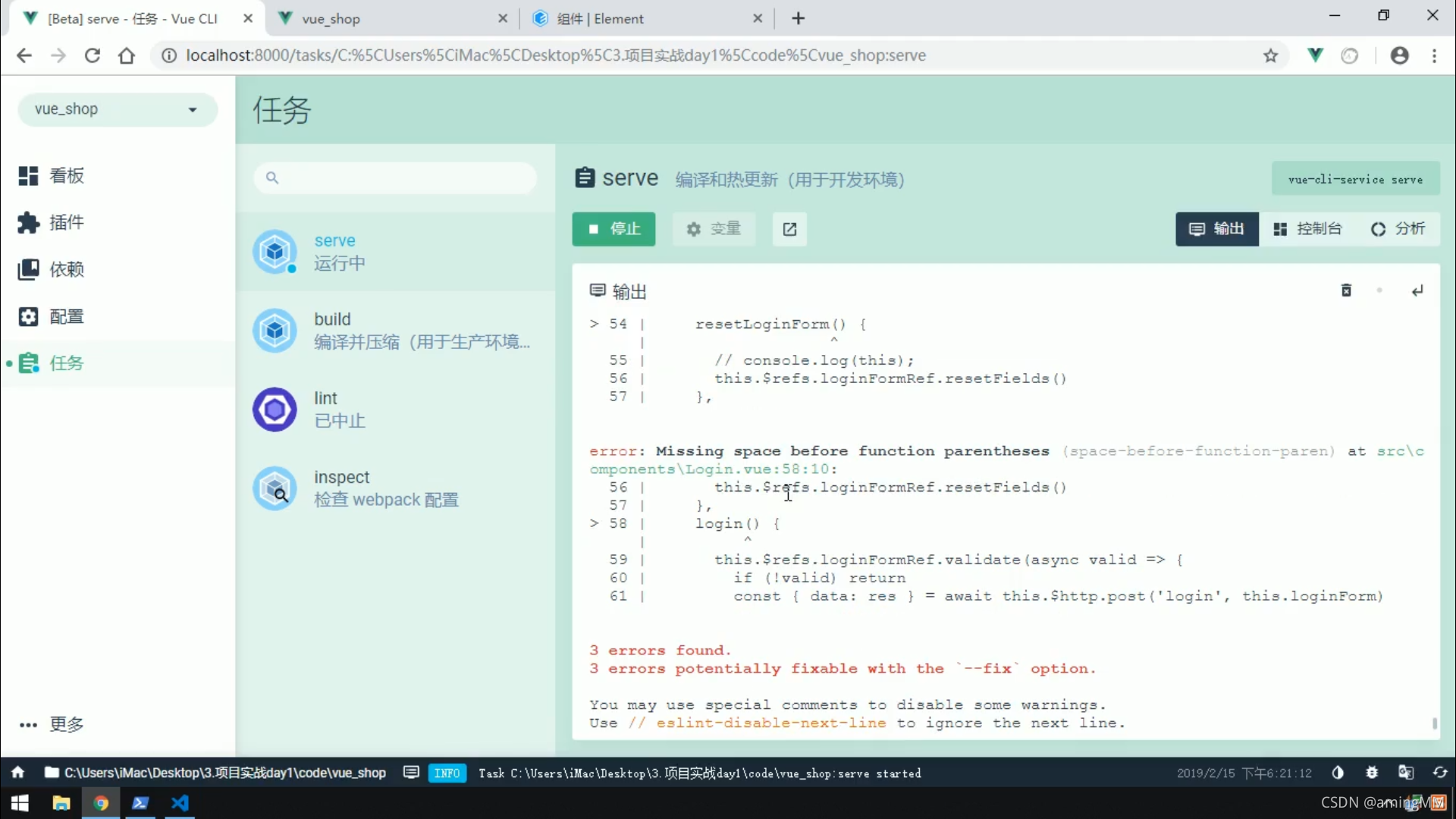Select the lint task in the list

pos(395,409)
